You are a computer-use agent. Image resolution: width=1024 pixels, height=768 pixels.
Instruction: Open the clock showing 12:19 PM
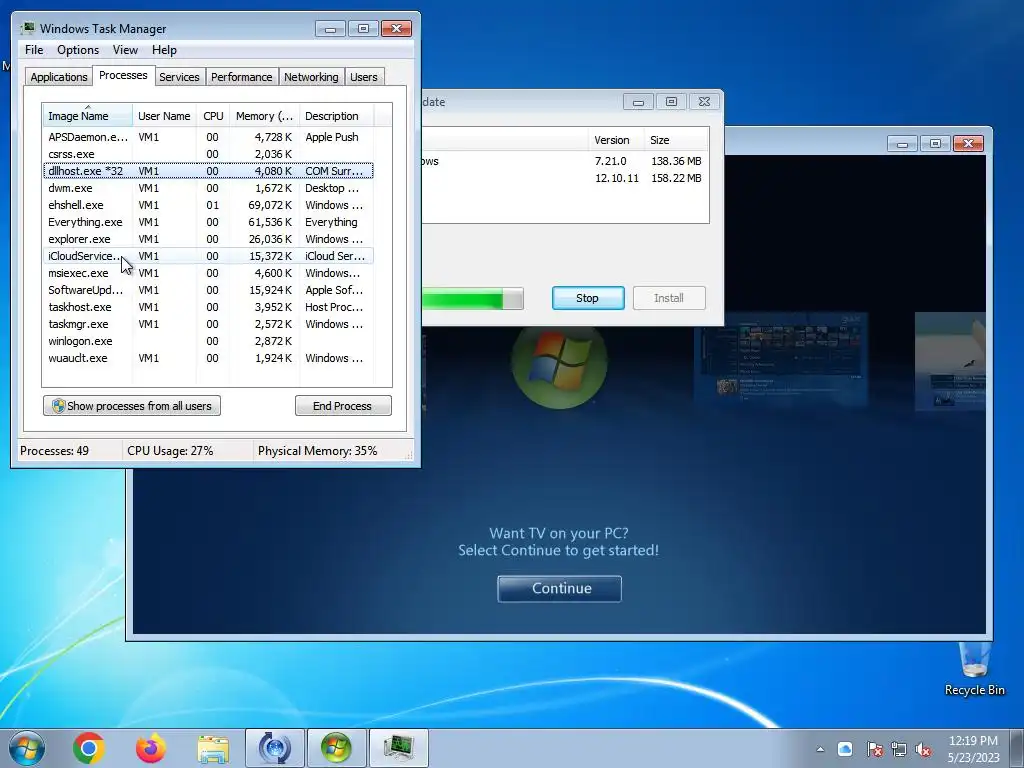[973, 748]
